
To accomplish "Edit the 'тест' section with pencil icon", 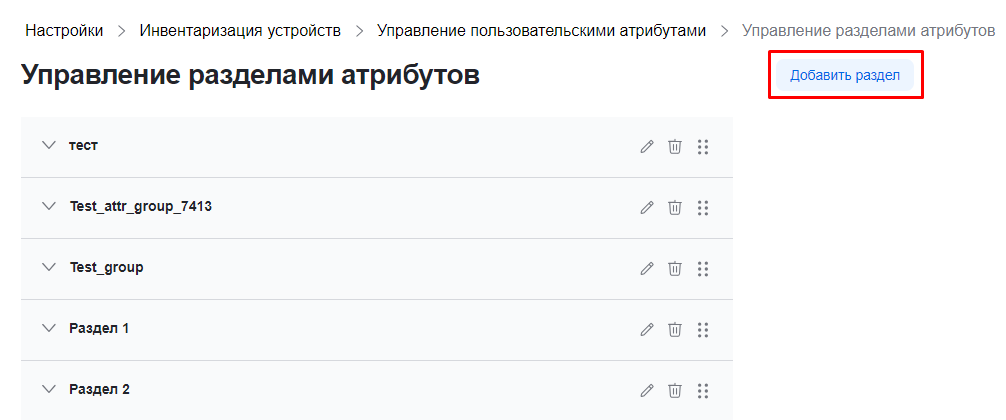I will [647, 147].
